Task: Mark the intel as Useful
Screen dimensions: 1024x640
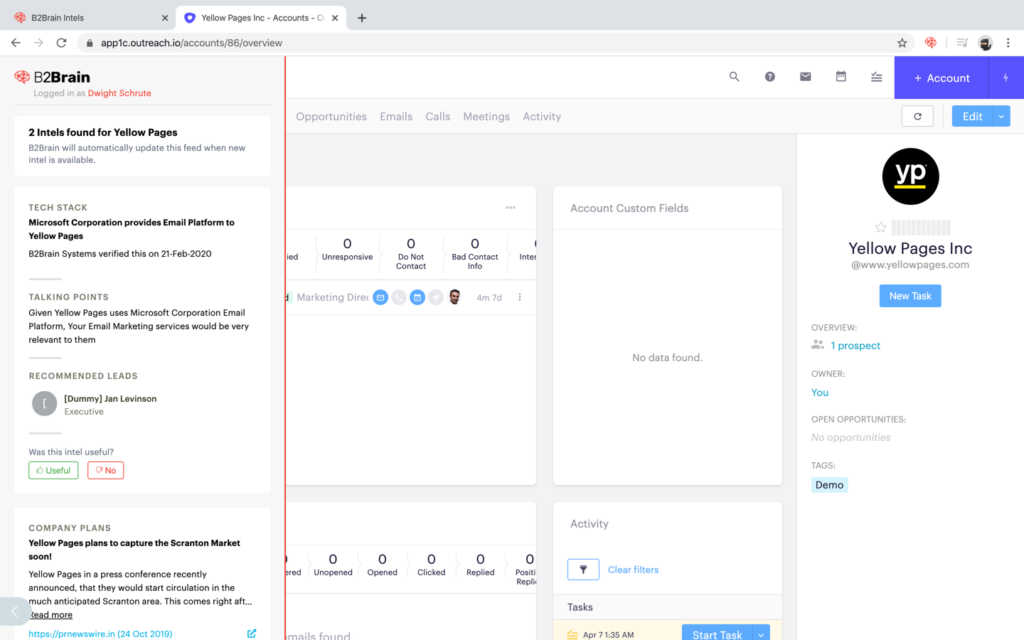Action: tap(53, 470)
